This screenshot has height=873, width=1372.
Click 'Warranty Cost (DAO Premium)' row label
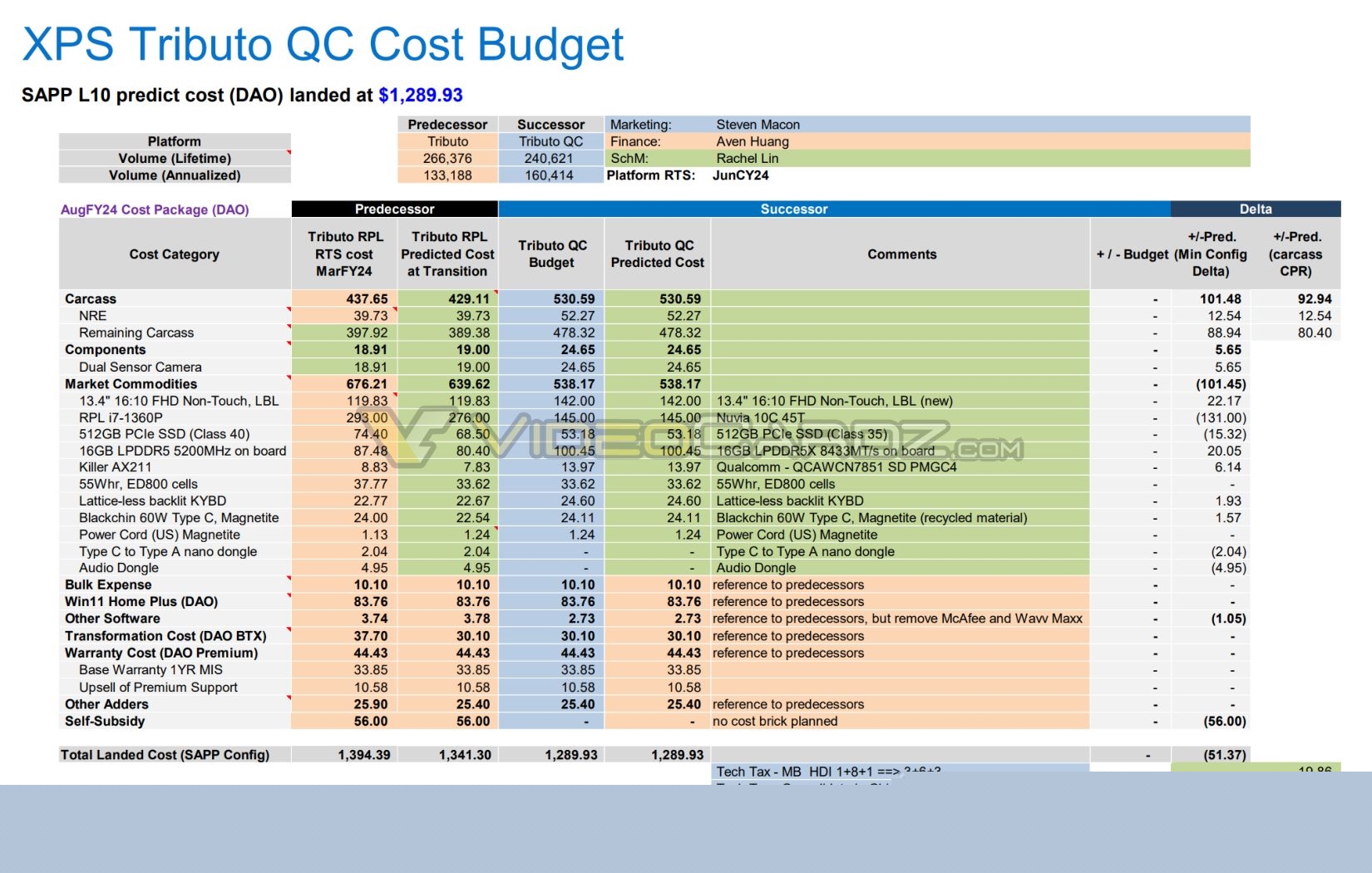click(161, 653)
